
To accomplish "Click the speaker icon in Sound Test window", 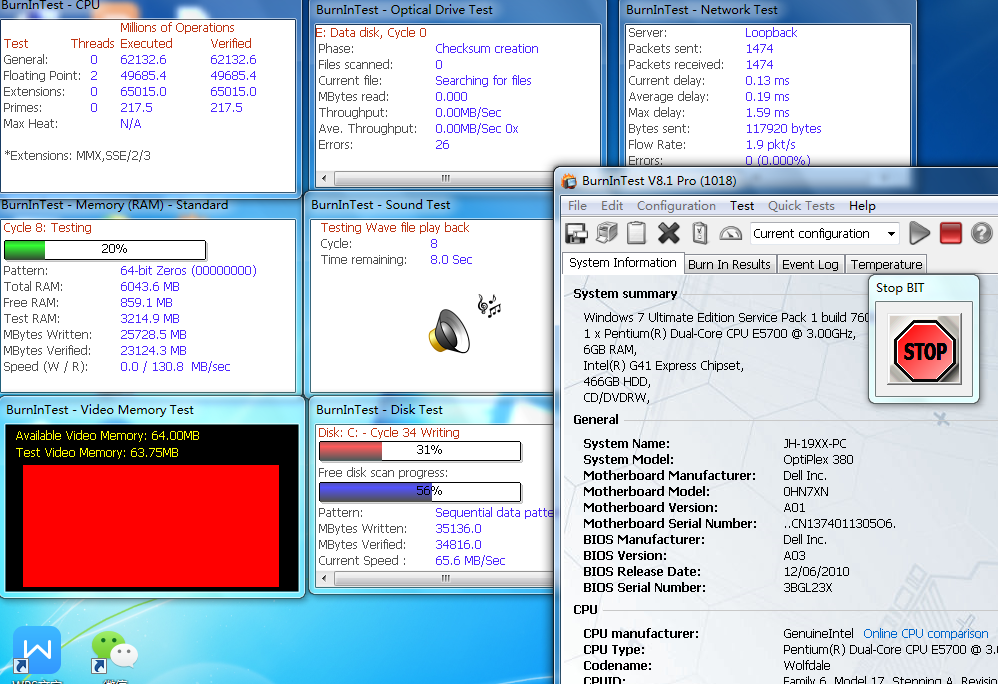I will tap(449, 330).
